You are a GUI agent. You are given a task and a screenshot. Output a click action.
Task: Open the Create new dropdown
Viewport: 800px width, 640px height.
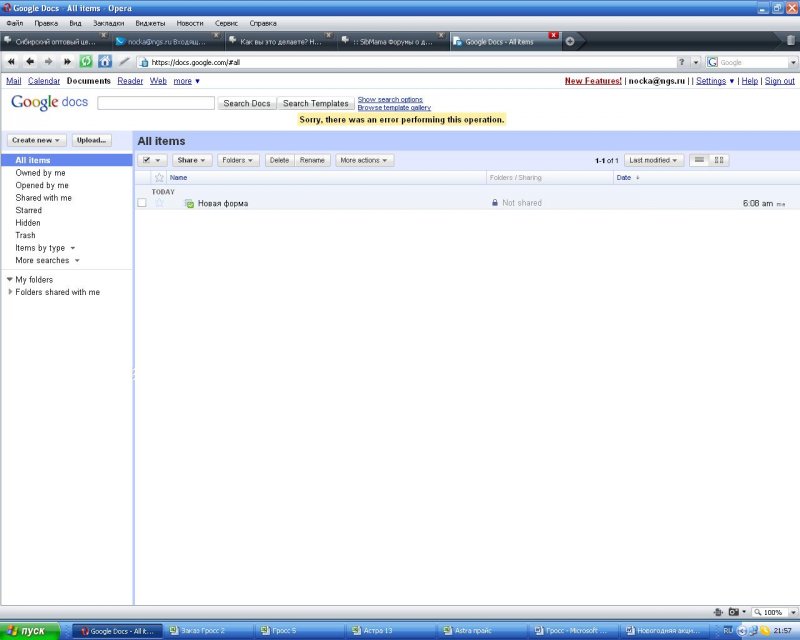(x=36, y=140)
